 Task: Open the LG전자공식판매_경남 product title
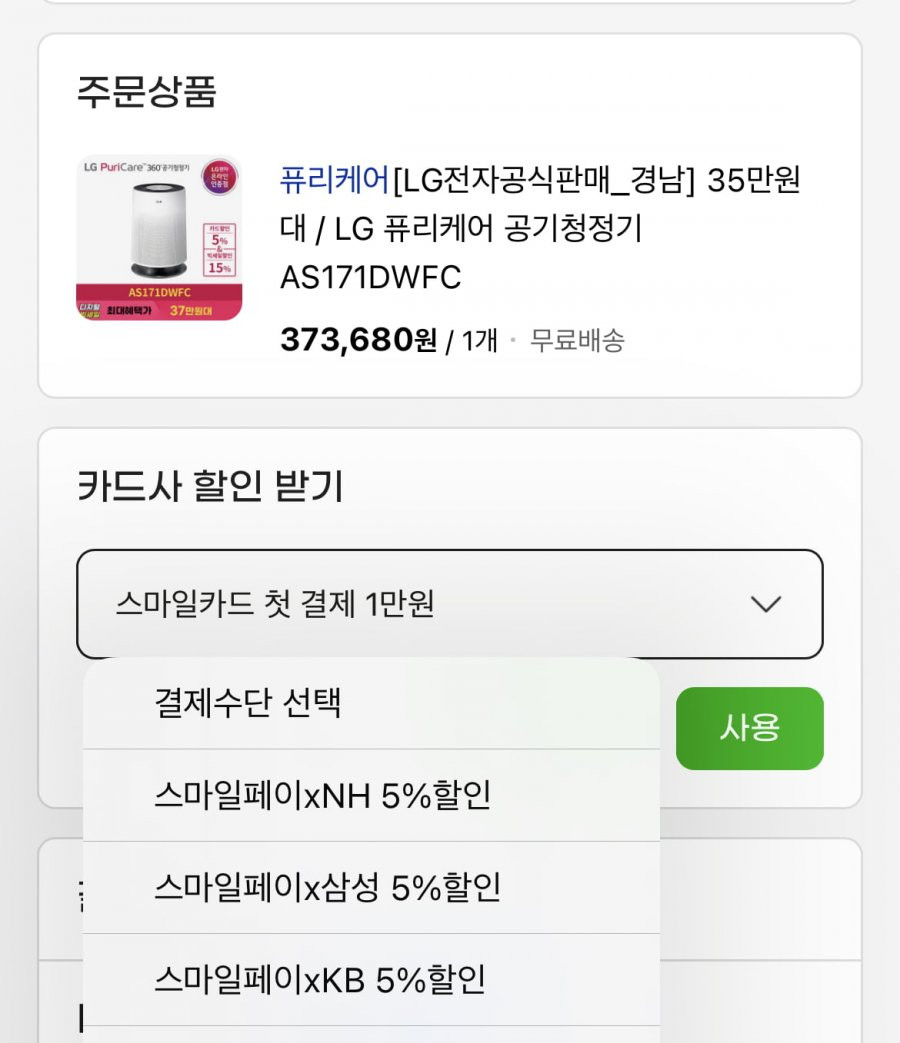click(x=539, y=228)
